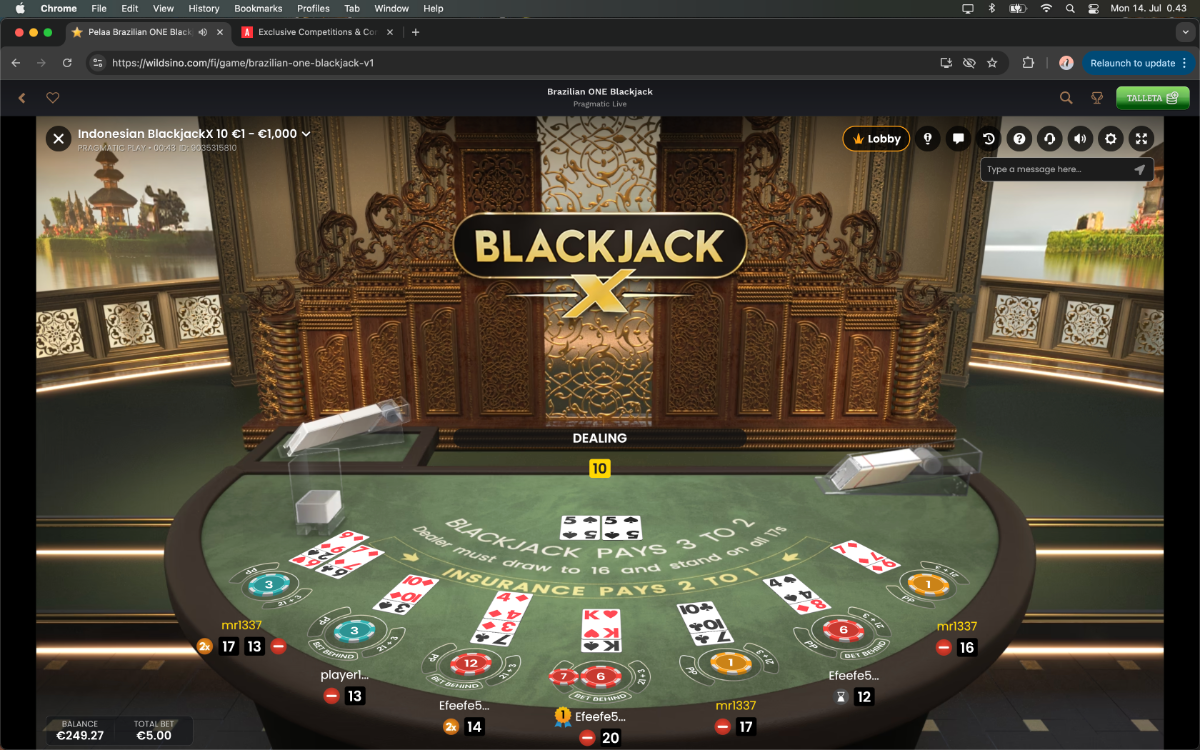1200x750 pixels.
Task: Click the chat message input field
Action: 1057,169
